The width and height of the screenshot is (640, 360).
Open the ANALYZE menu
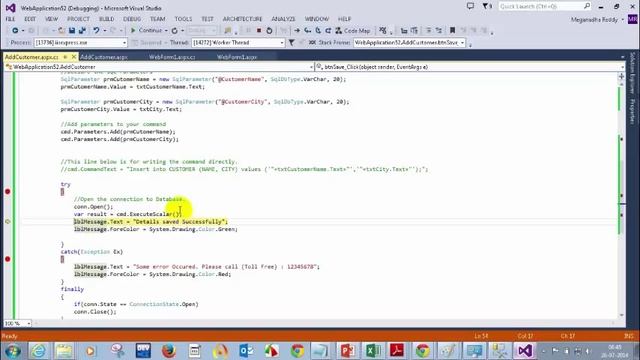(x=283, y=19)
